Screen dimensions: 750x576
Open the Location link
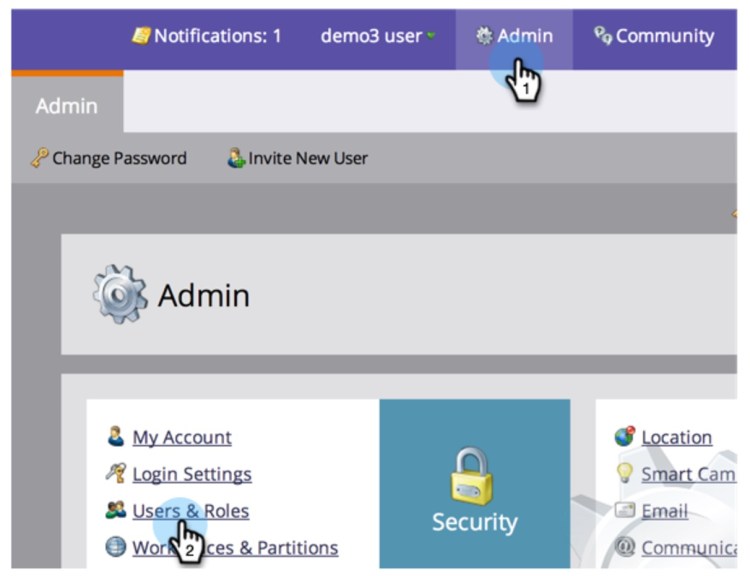pyautogui.click(x=676, y=437)
